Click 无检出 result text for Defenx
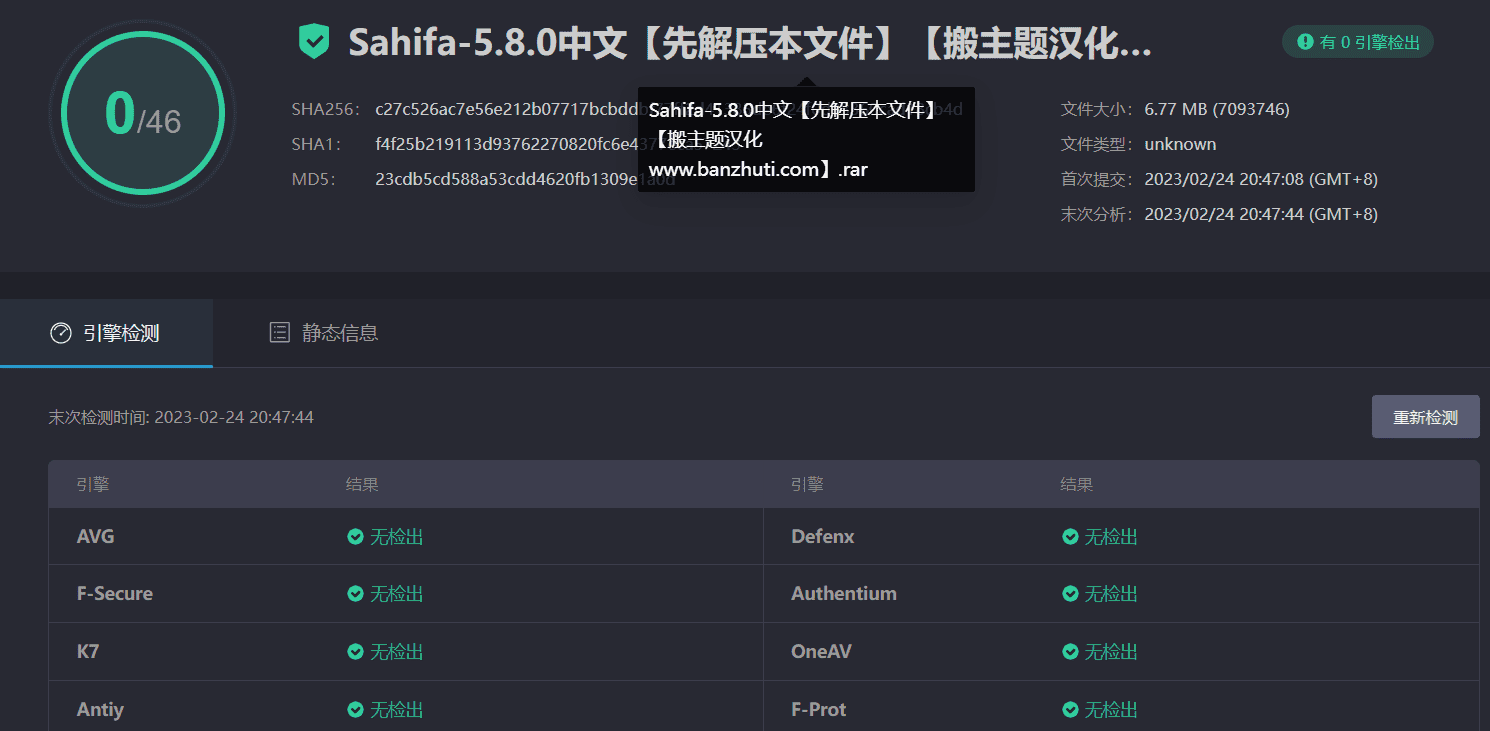 [1112, 537]
